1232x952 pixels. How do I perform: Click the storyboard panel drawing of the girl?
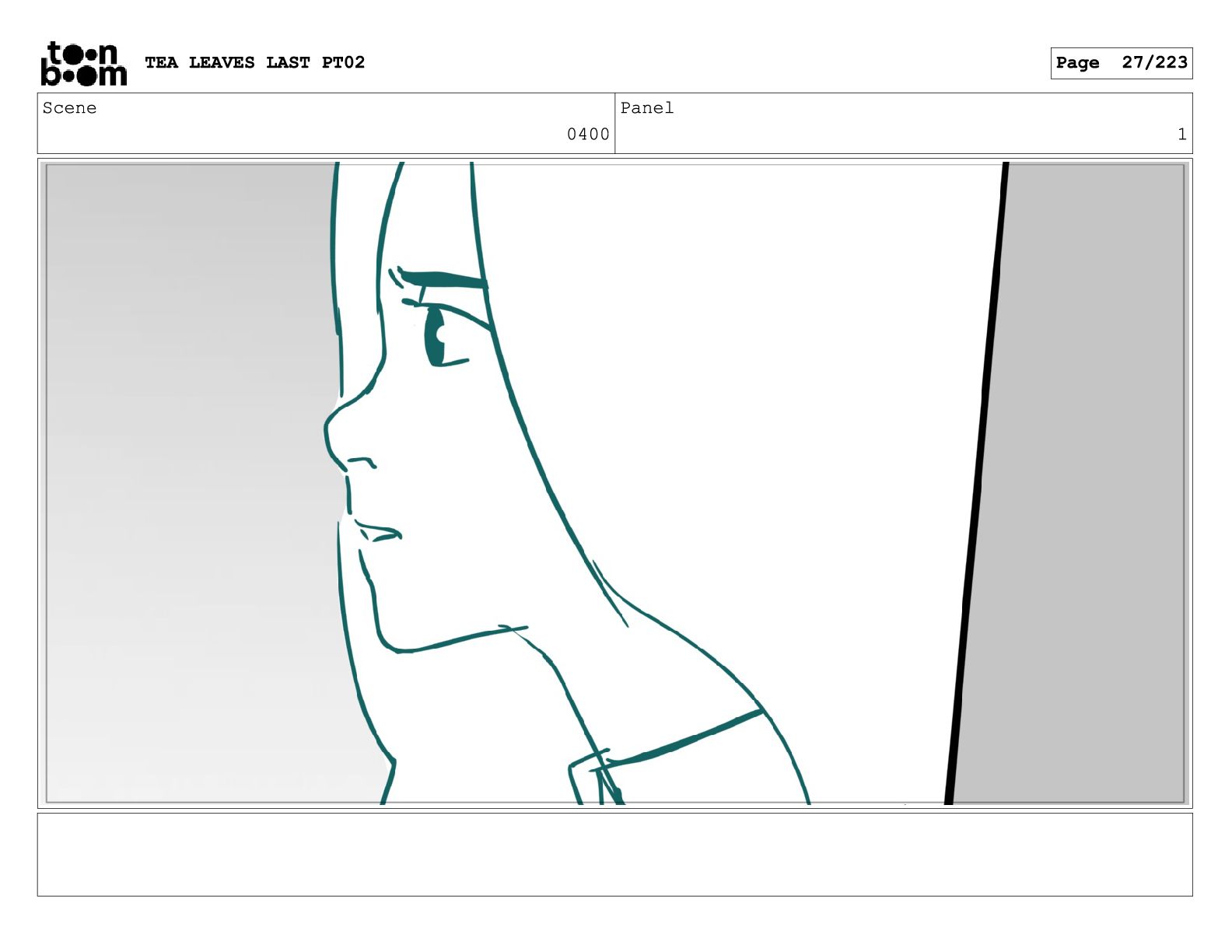click(614, 483)
